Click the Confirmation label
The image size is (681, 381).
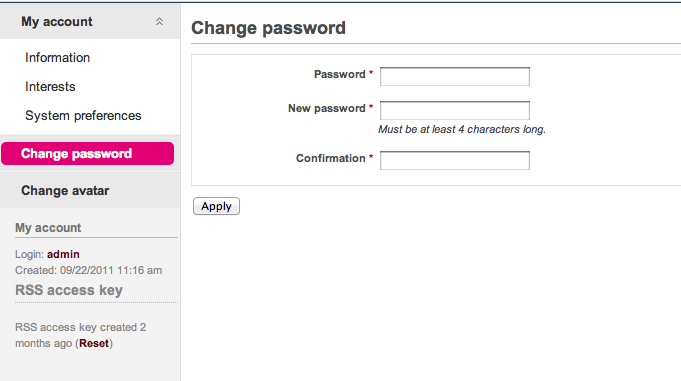click(x=331, y=158)
